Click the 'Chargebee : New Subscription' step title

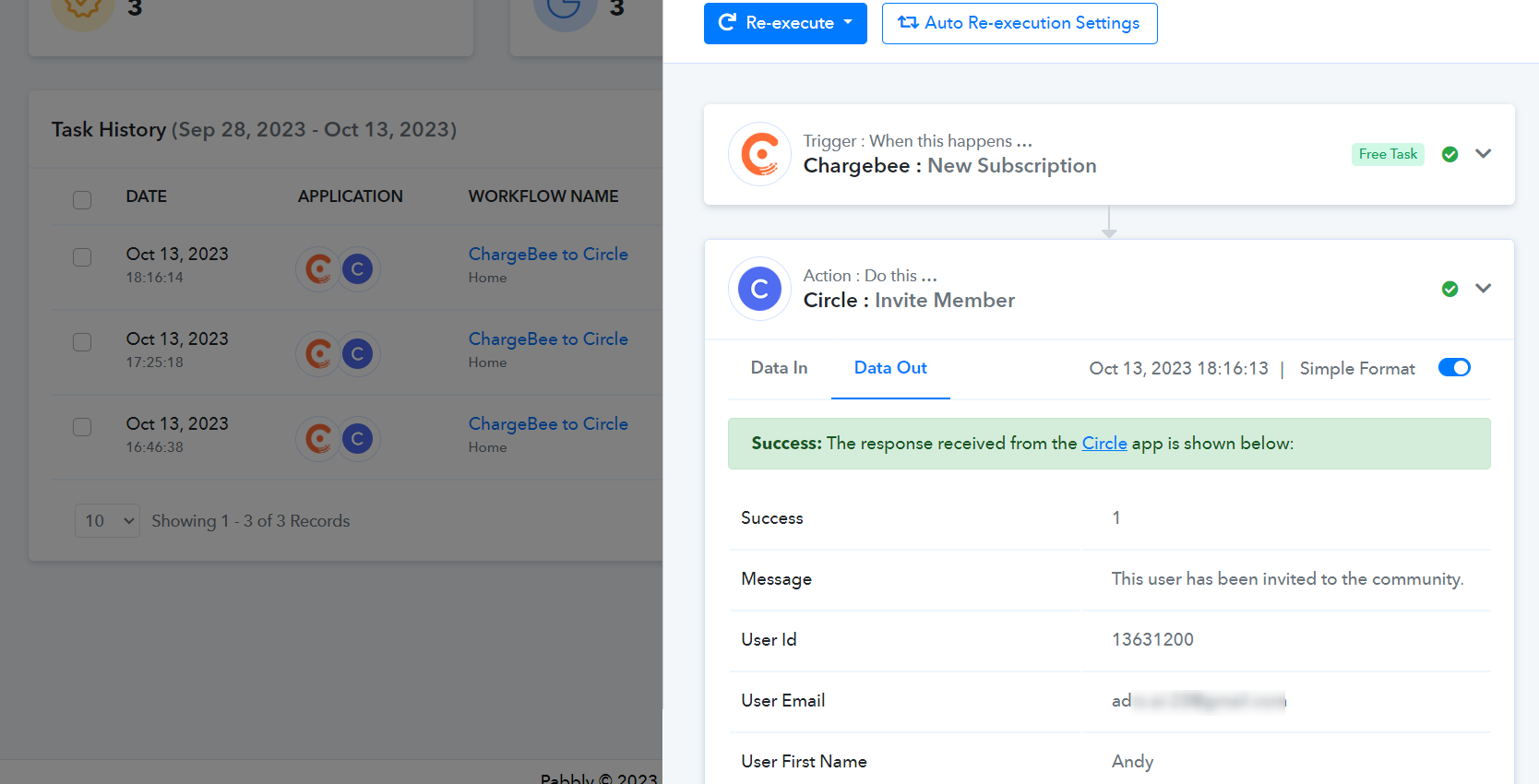[950, 166]
